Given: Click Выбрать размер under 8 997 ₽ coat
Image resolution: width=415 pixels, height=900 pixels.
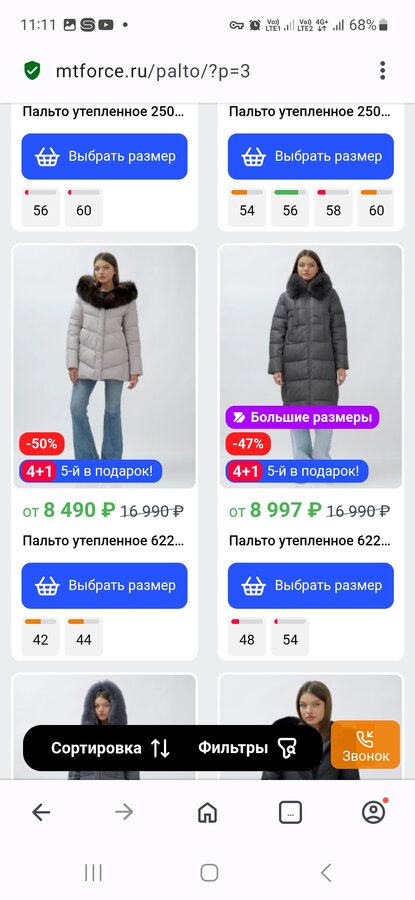Looking at the screenshot, I should 311,585.
